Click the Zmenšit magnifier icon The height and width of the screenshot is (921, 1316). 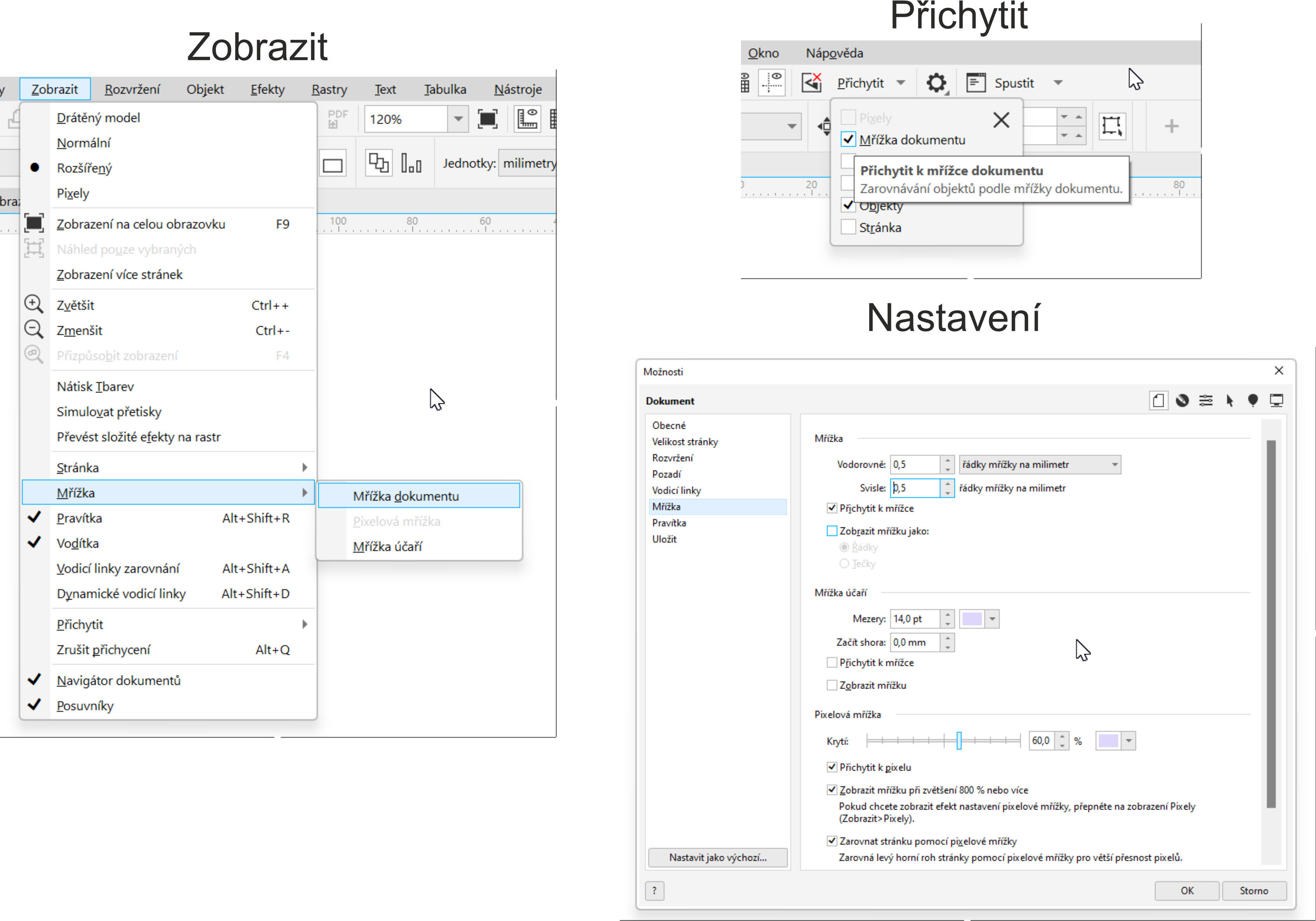(33, 329)
